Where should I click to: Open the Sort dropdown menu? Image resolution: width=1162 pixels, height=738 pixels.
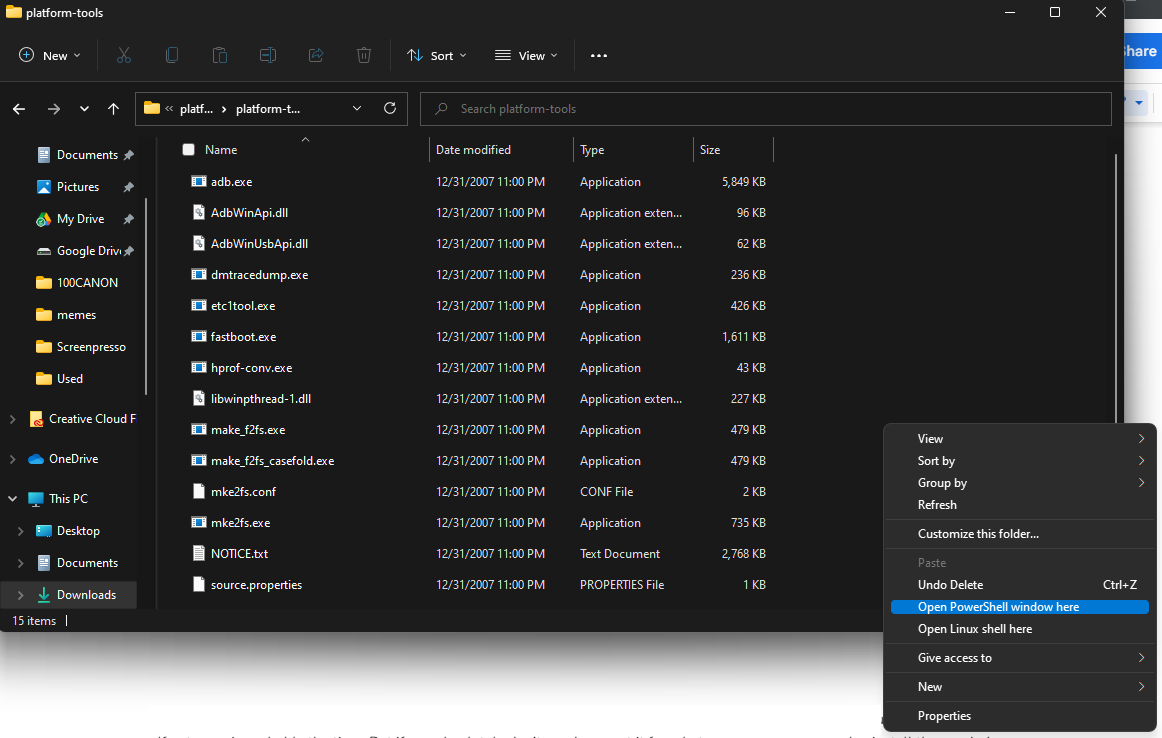(x=437, y=56)
